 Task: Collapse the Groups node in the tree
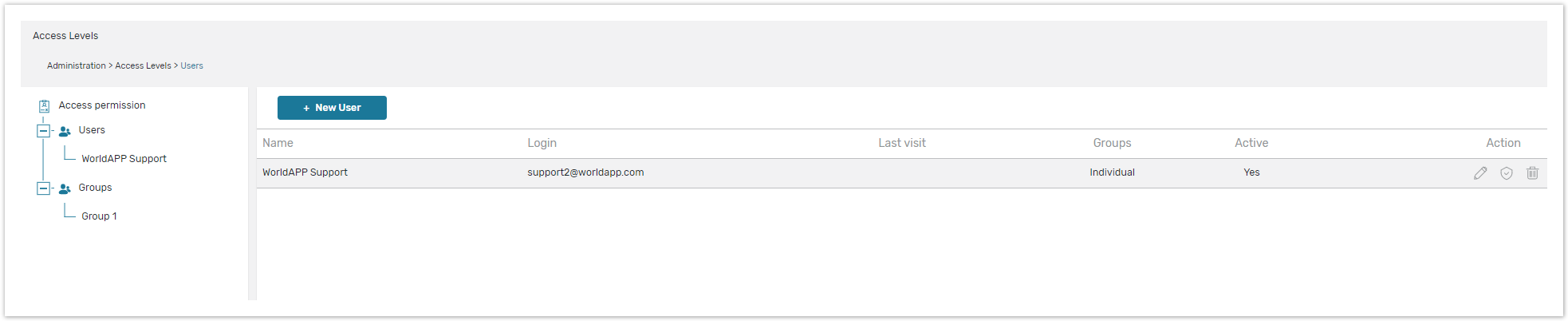[x=43, y=188]
